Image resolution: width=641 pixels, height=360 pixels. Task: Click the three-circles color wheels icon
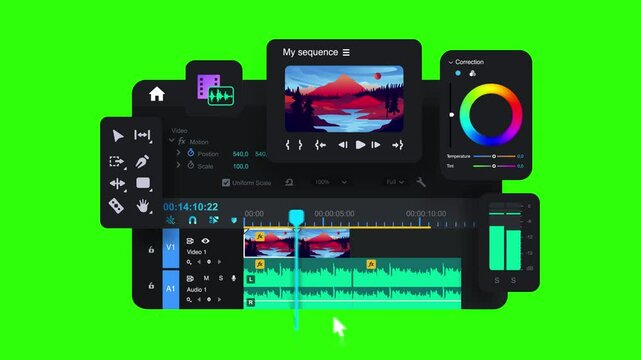pyautogui.click(x=473, y=73)
